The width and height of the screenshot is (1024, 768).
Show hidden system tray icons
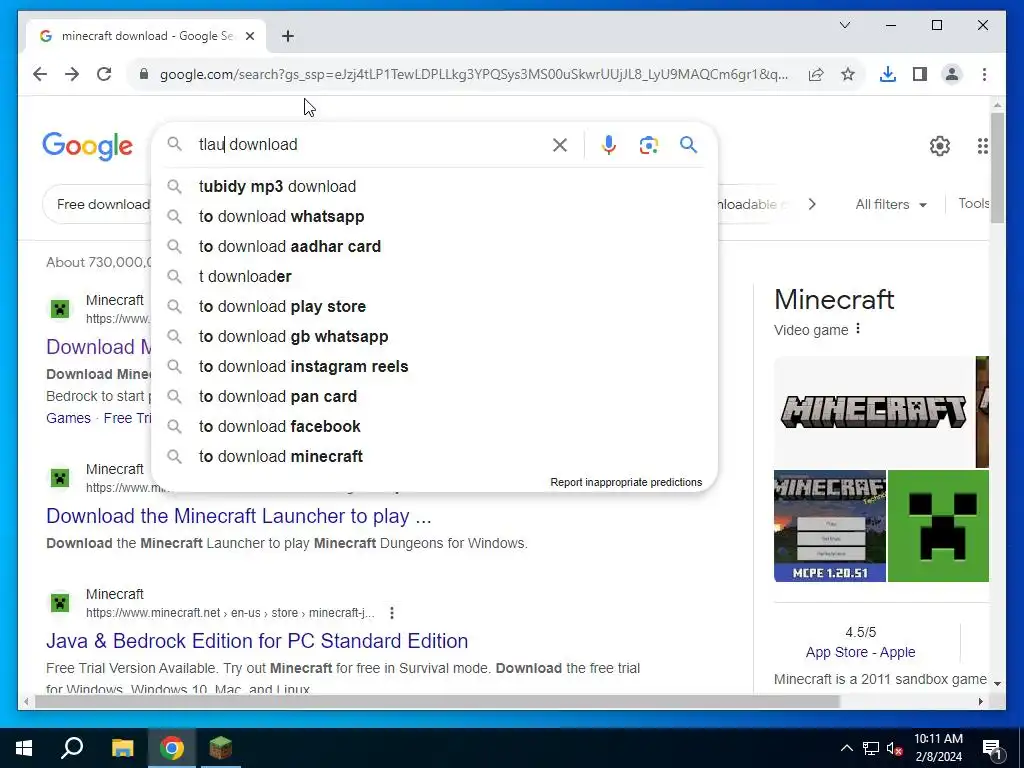pos(846,748)
